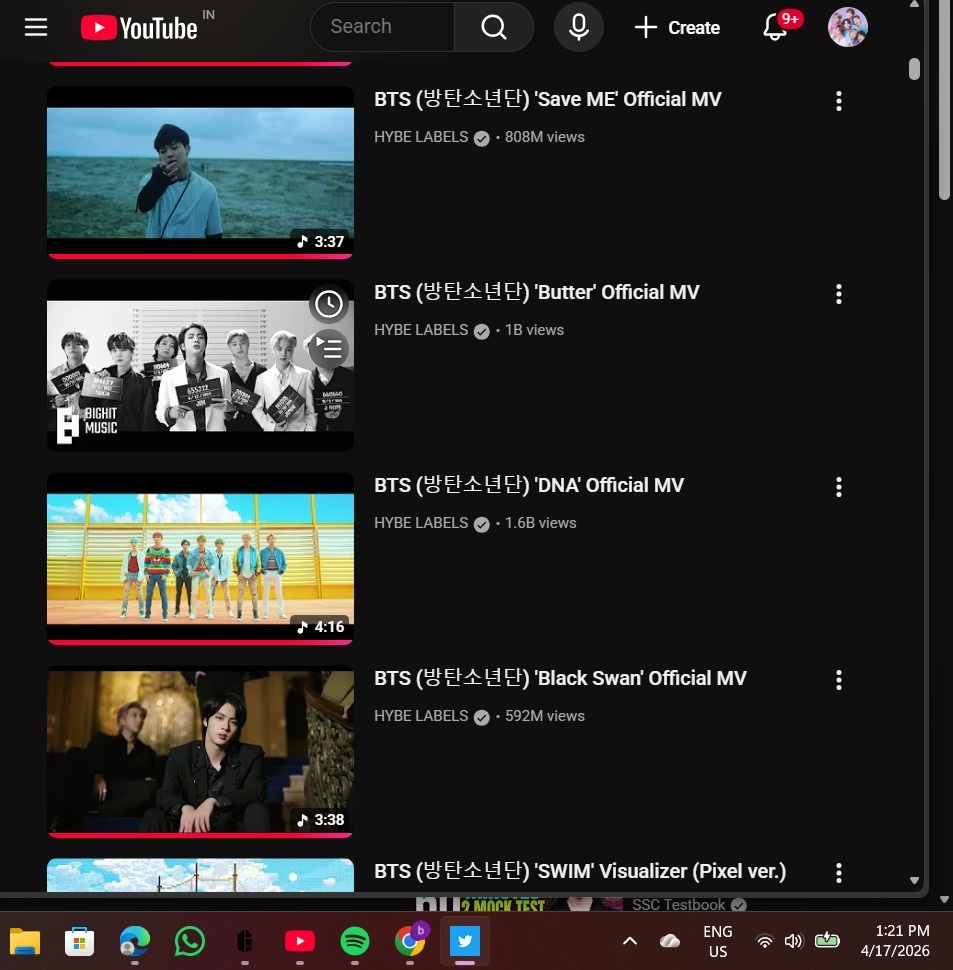This screenshot has height=970, width=953.
Task: Click the playlist panel scrollbar thumb
Action: pyautogui.click(x=915, y=69)
